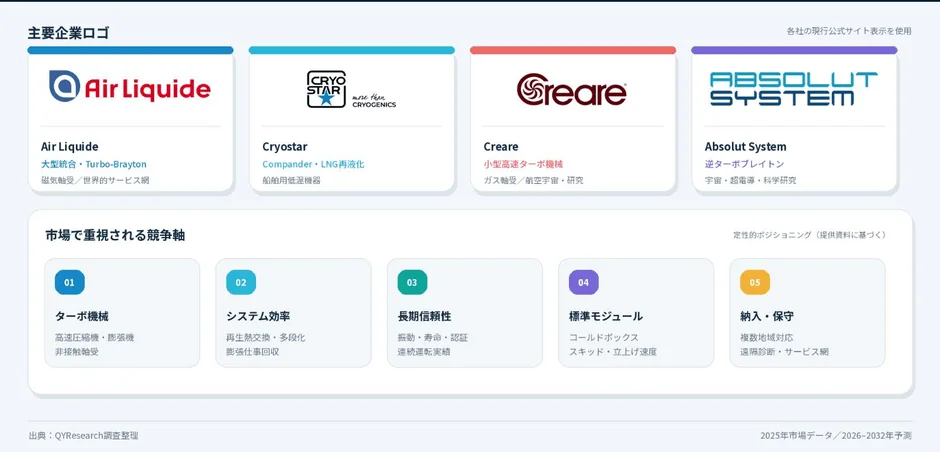
Task: Click the 'Air Liquide' company name text
Action: pyautogui.click(x=70, y=147)
